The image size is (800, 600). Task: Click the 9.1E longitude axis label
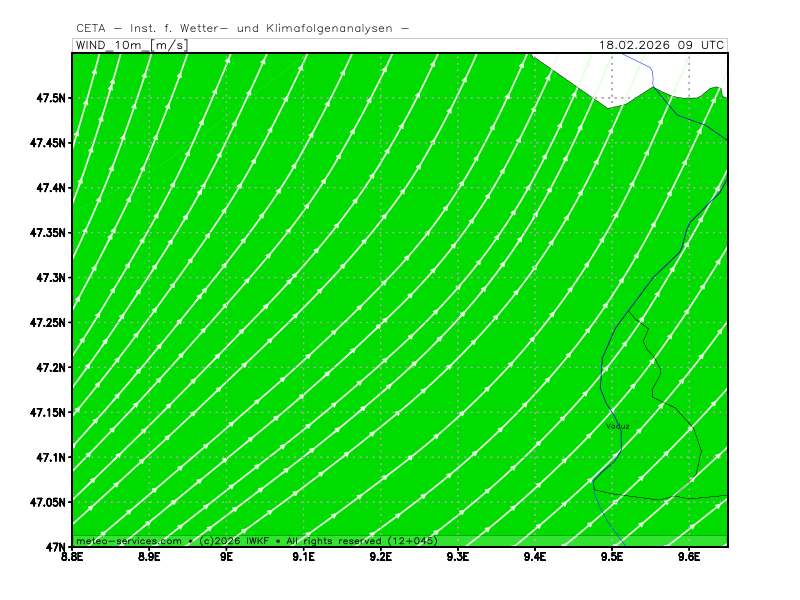(303, 558)
